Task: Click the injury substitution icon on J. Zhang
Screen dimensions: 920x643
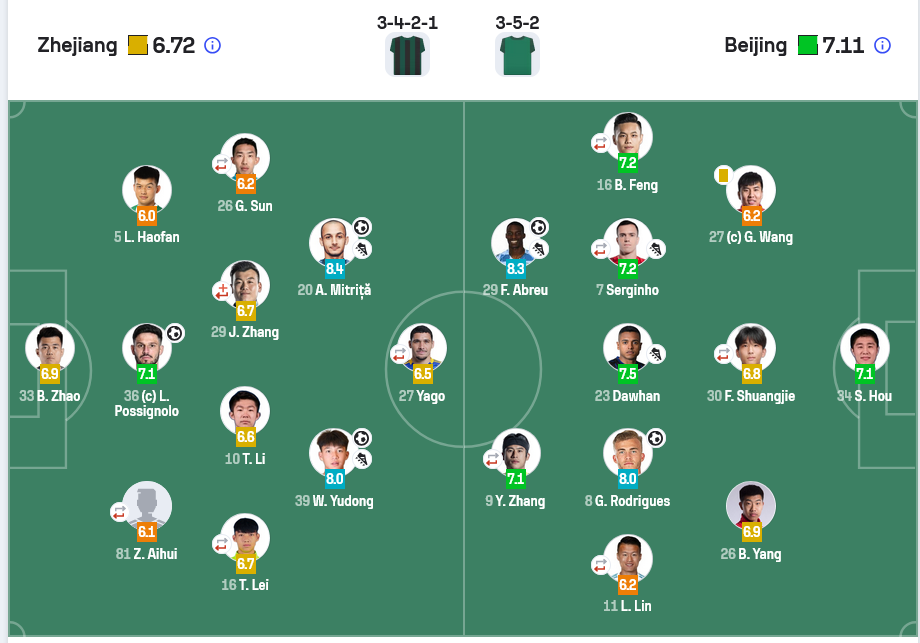Action: [x=221, y=291]
